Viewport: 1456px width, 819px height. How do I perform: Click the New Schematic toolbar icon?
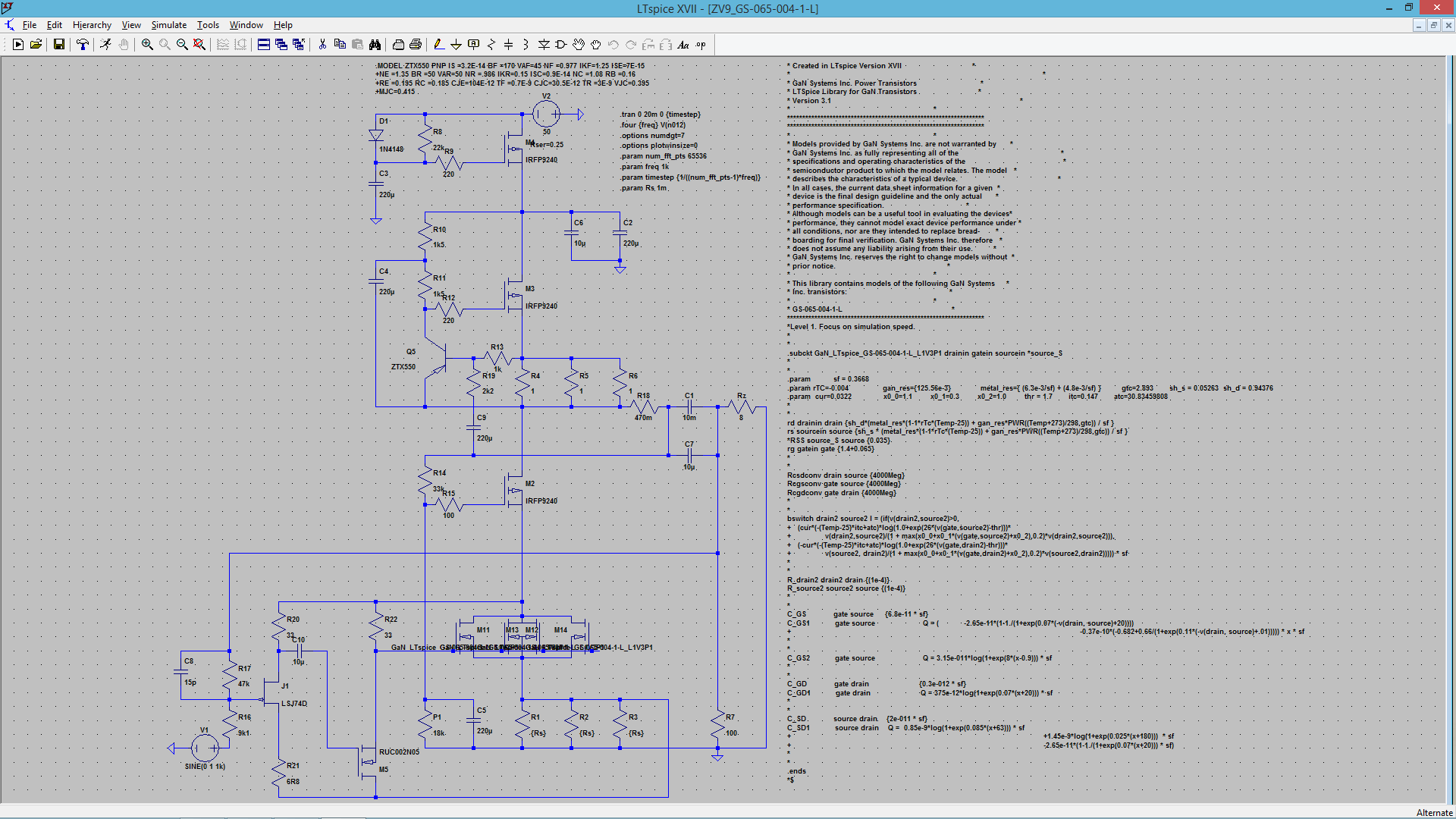click(18, 45)
